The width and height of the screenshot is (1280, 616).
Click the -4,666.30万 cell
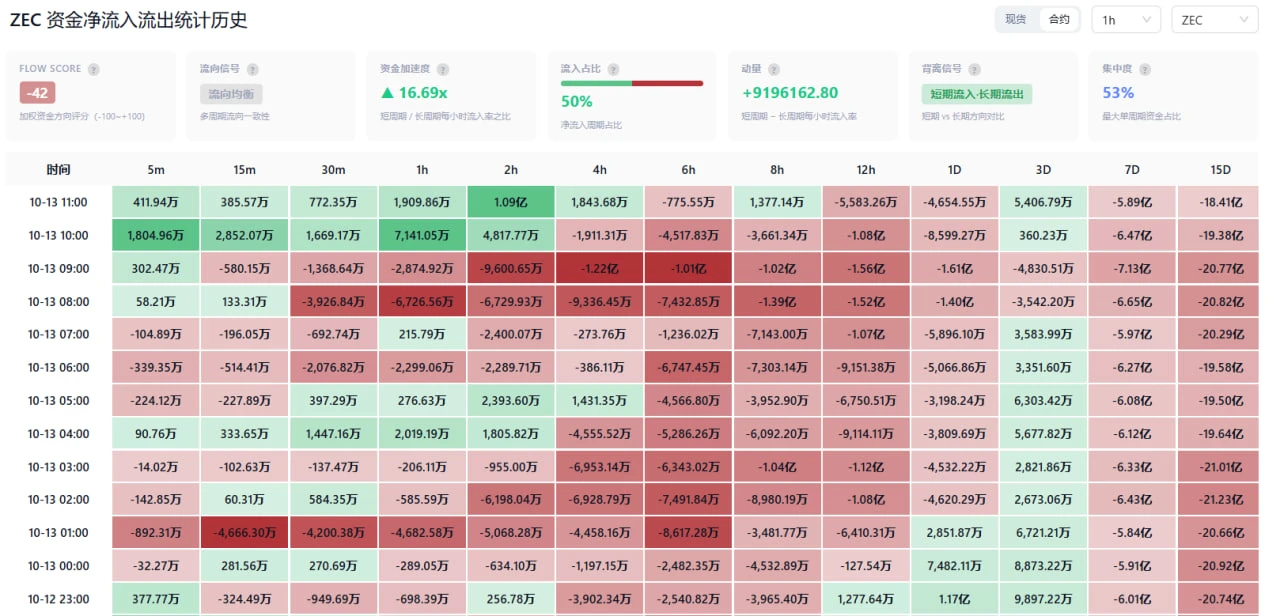244,532
